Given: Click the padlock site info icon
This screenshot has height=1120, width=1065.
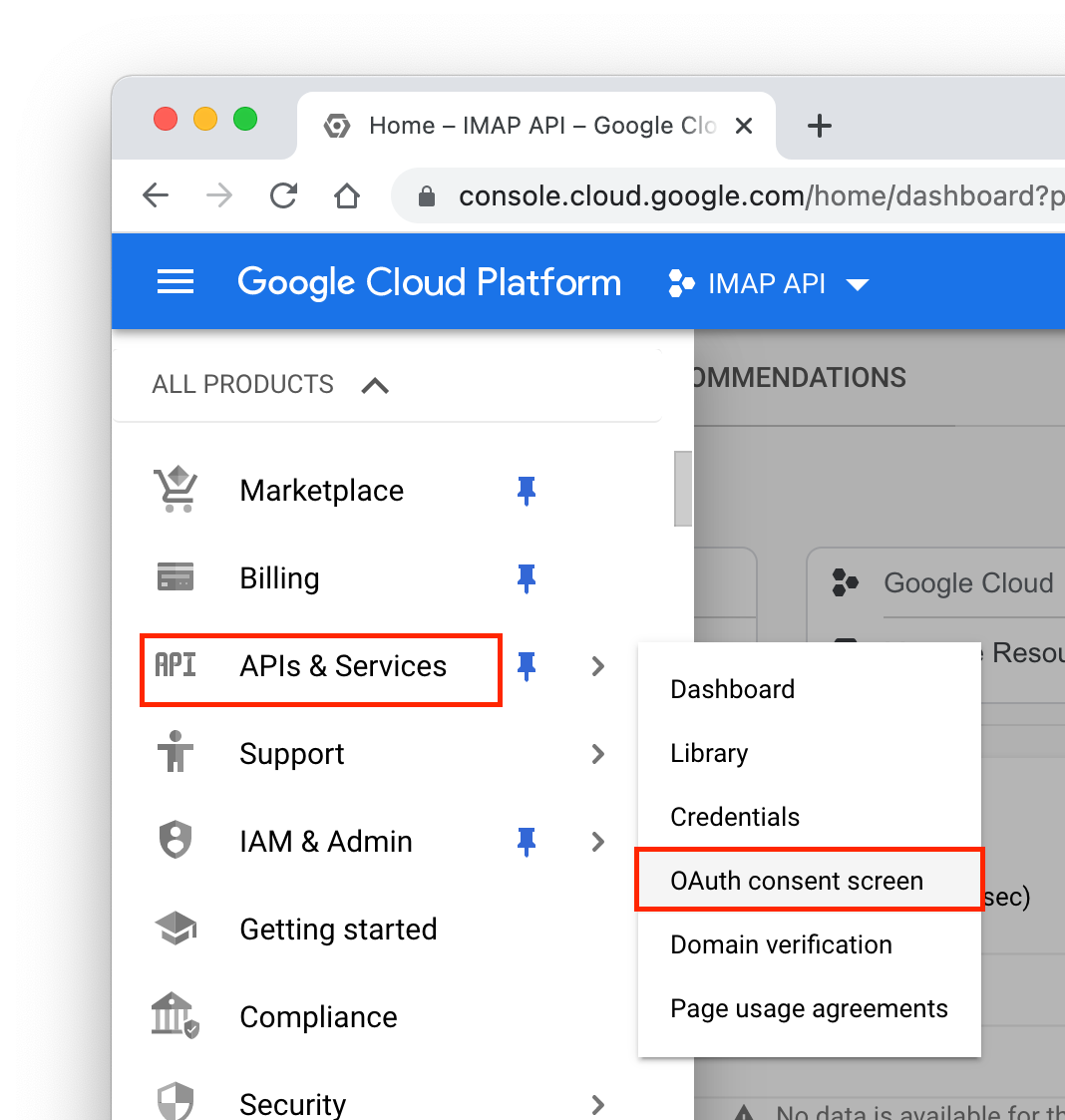Looking at the screenshot, I should click(x=427, y=195).
